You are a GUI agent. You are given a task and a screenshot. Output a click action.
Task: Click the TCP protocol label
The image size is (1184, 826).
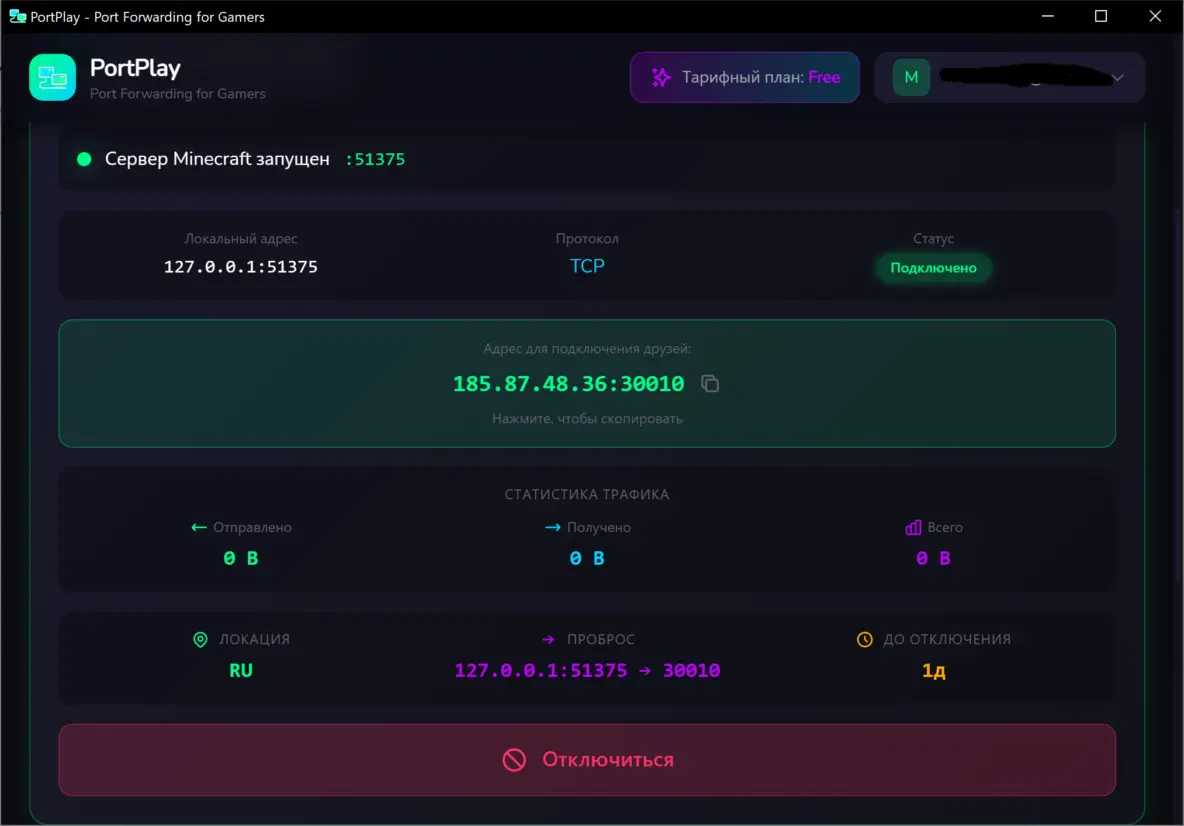[x=587, y=266]
